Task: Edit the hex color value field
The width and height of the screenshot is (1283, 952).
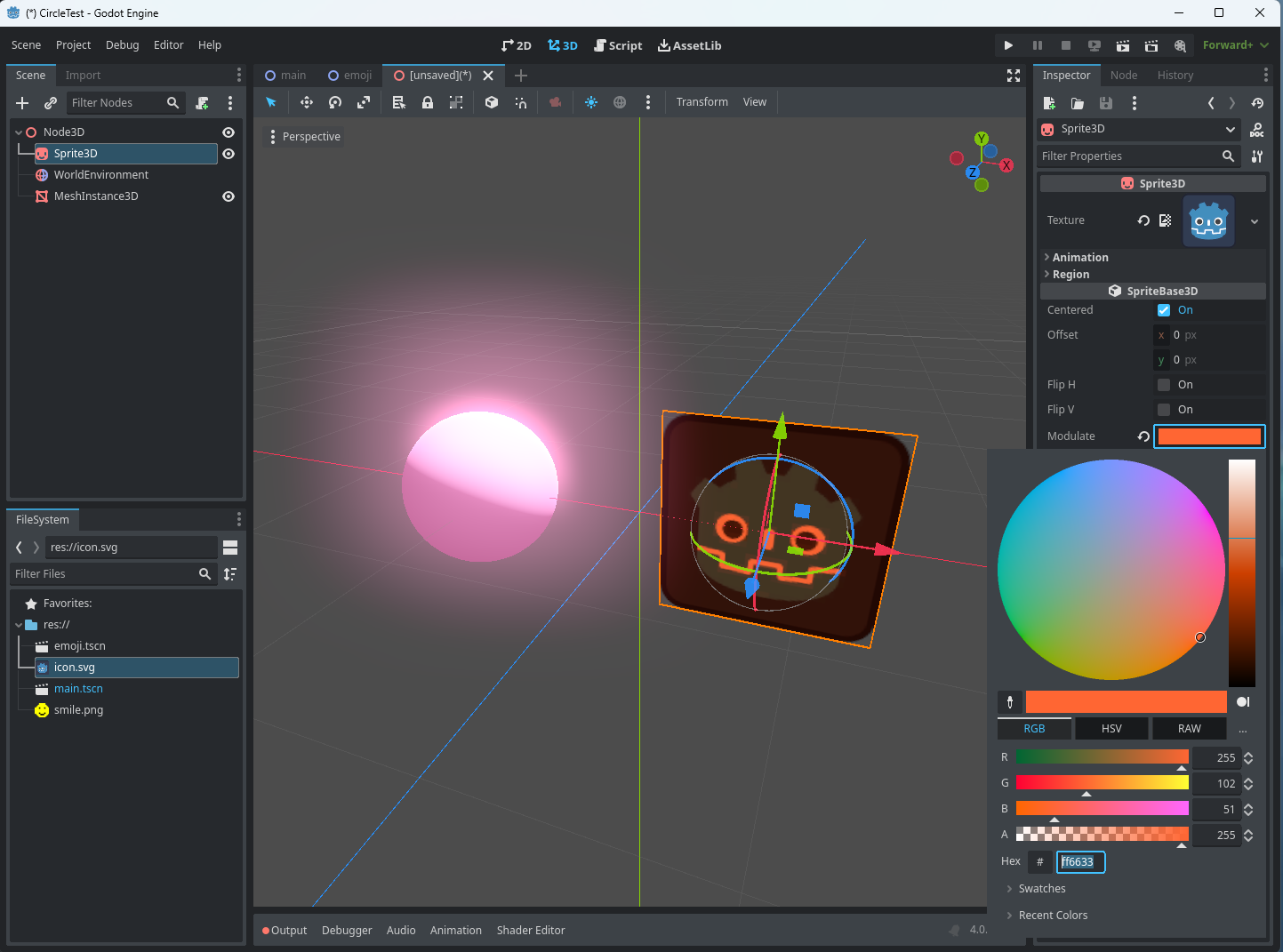Action: [x=1080, y=861]
